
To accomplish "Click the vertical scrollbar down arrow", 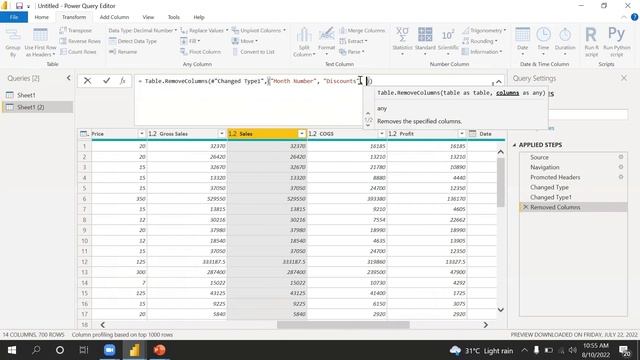I will (x=500, y=310).
